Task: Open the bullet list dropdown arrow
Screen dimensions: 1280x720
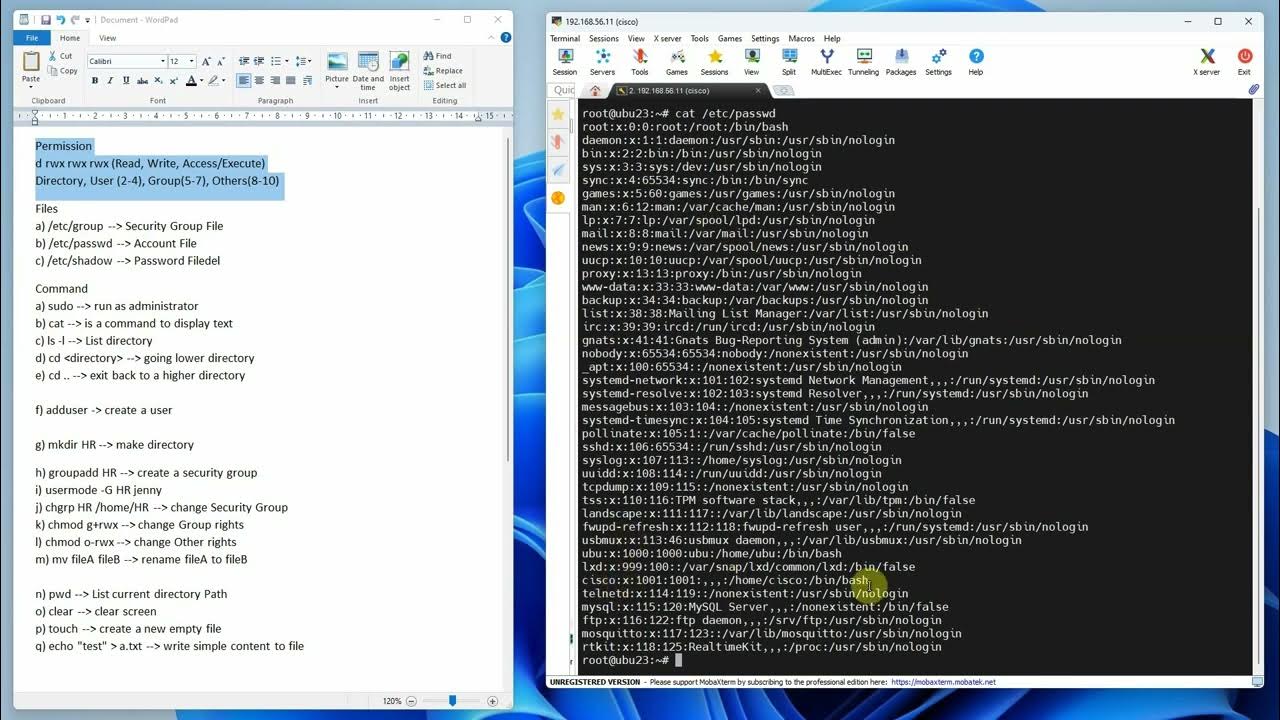Action: tap(288, 61)
